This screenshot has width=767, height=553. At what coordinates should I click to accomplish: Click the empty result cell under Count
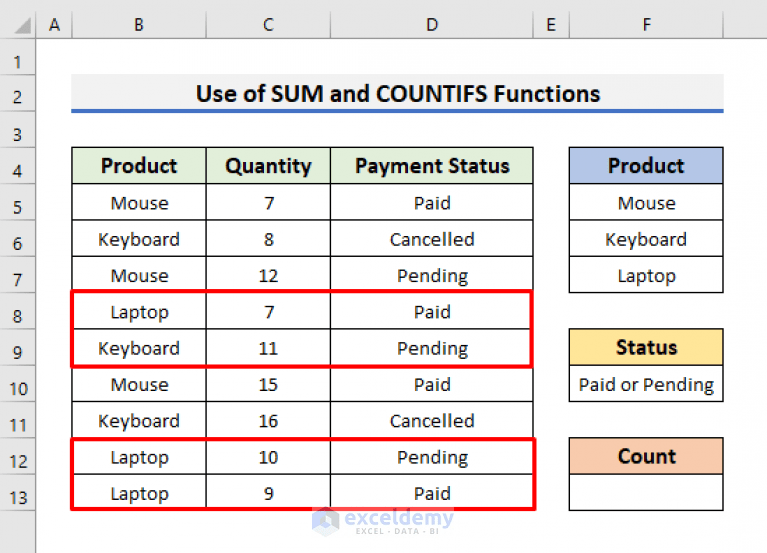coord(646,492)
